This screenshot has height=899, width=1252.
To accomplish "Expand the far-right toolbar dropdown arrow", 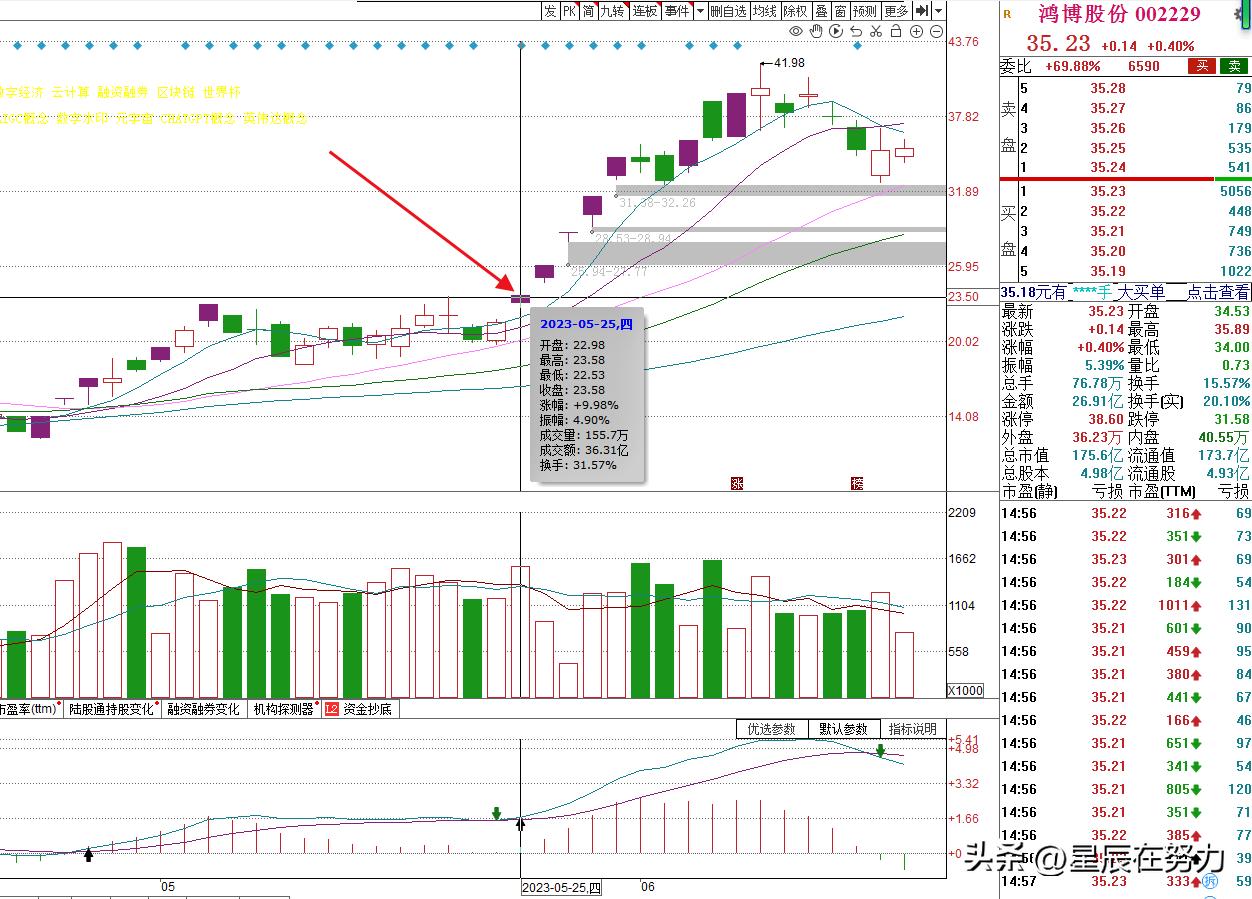I will click(x=939, y=11).
